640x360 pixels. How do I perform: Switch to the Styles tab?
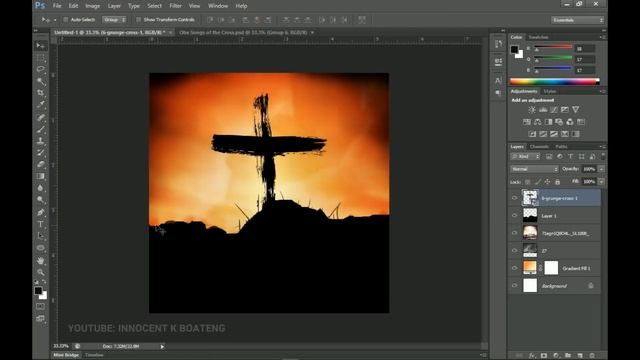tap(550, 91)
